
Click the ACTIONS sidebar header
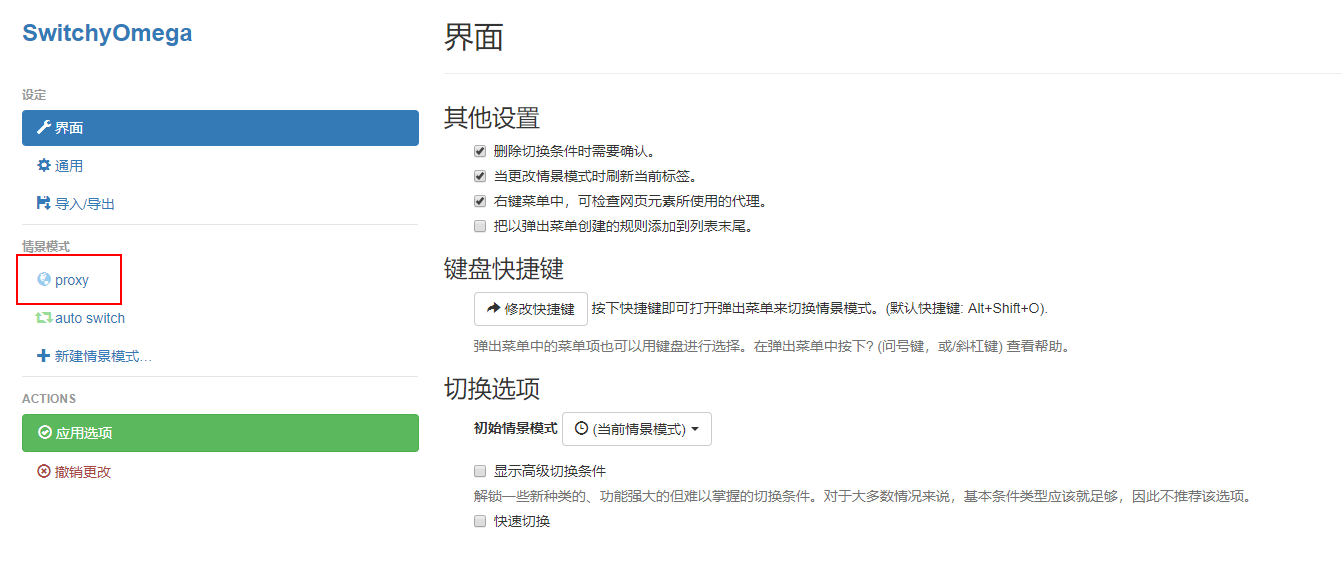coord(49,398)
